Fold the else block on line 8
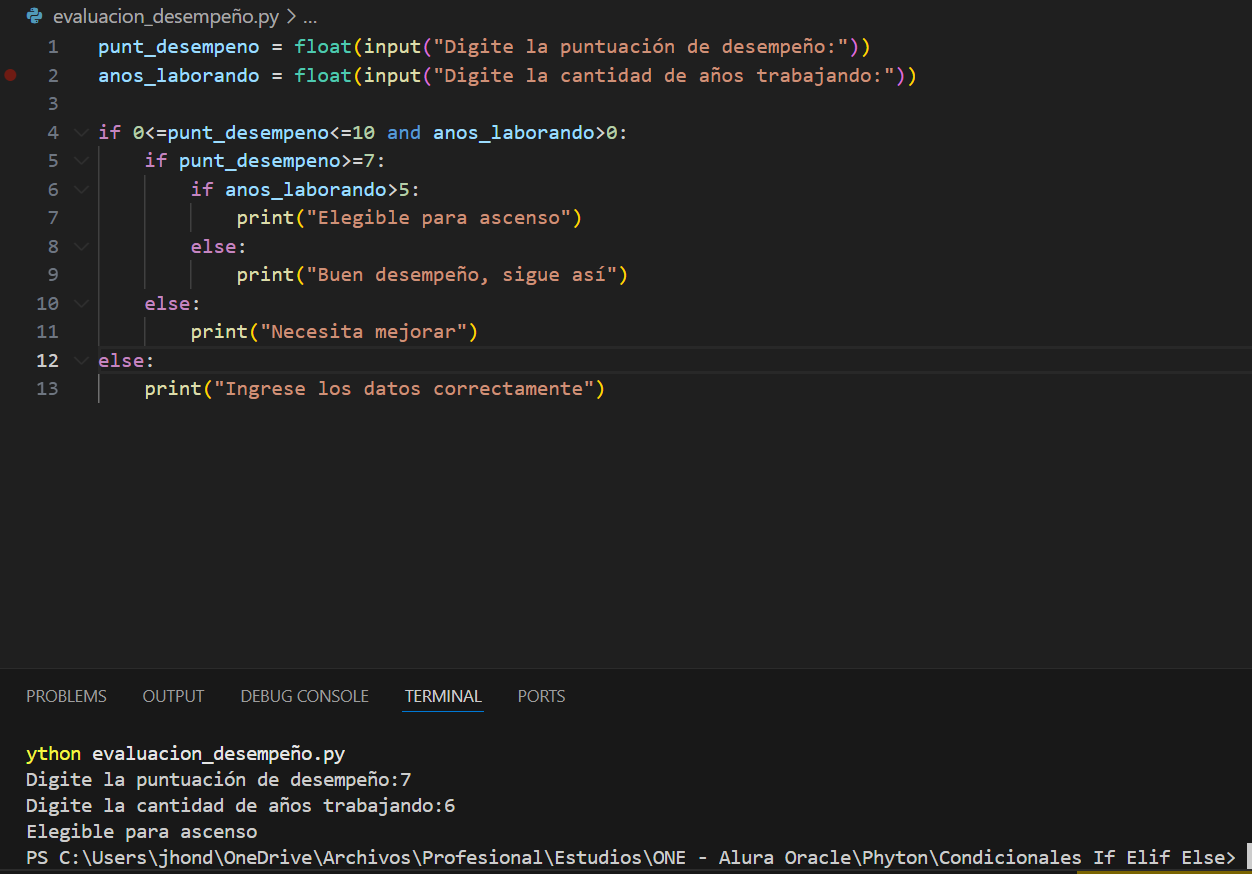 coord(80,246)
